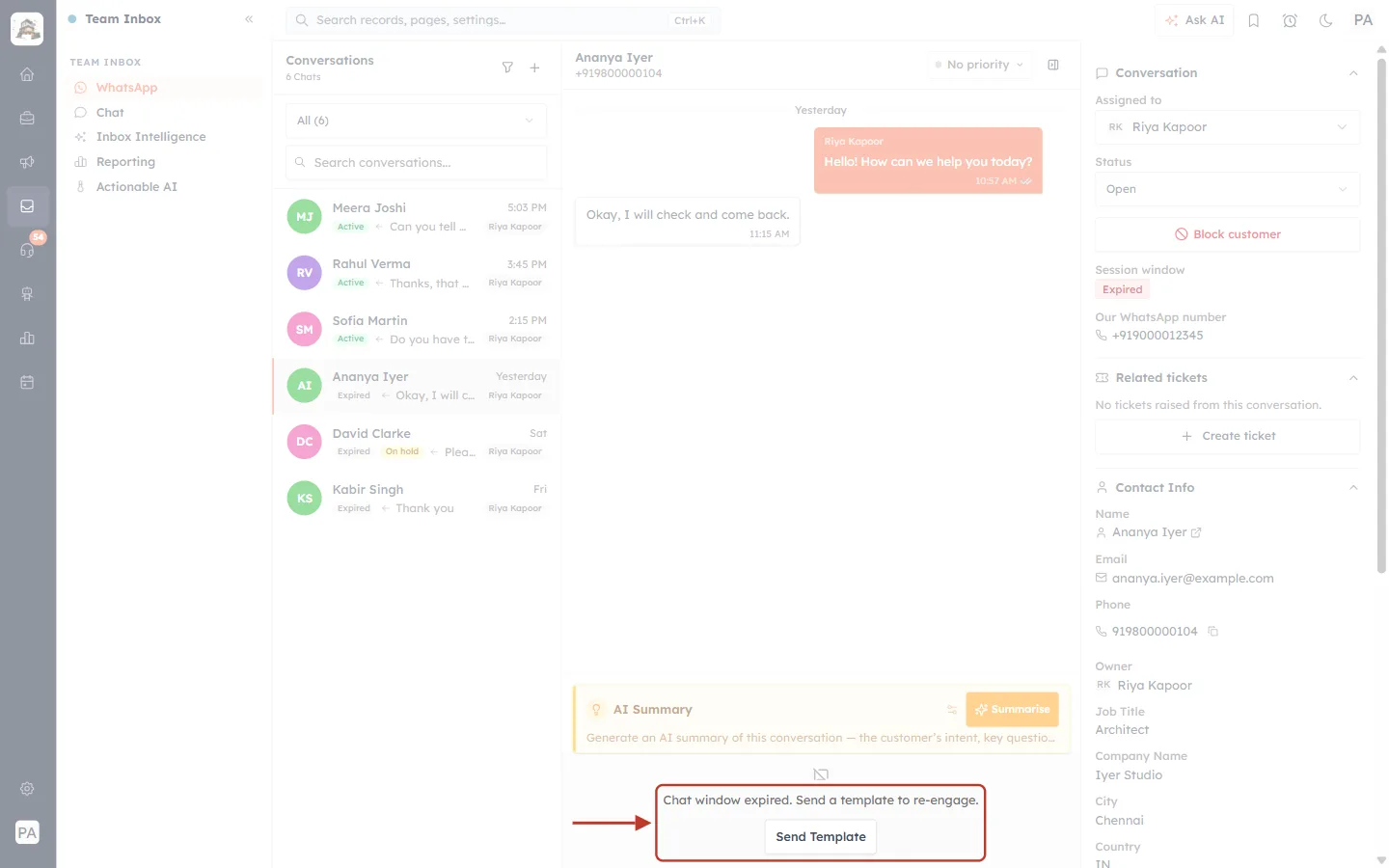Focus the global search records field

click(x=503, y=20)
